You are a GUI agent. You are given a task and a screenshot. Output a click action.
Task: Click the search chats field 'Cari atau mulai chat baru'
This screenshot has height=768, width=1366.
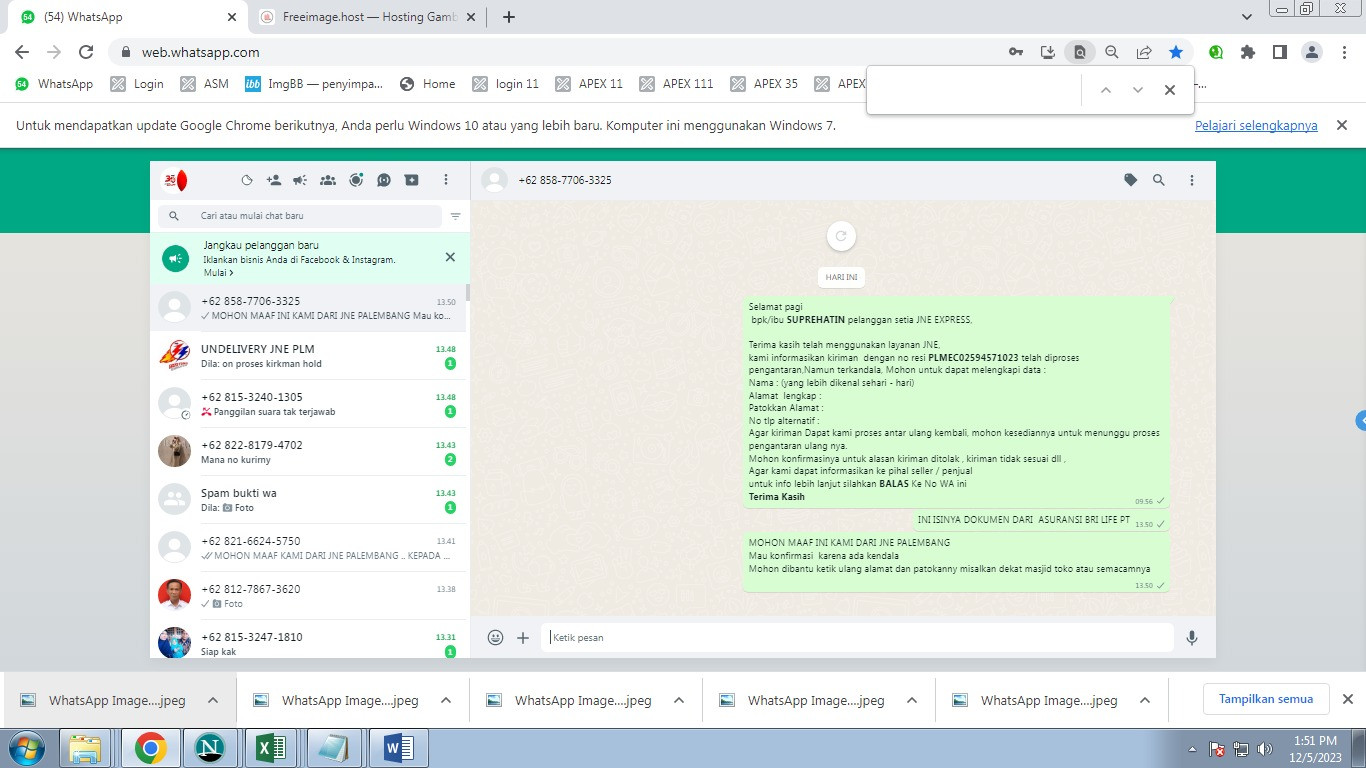(300, 216)
